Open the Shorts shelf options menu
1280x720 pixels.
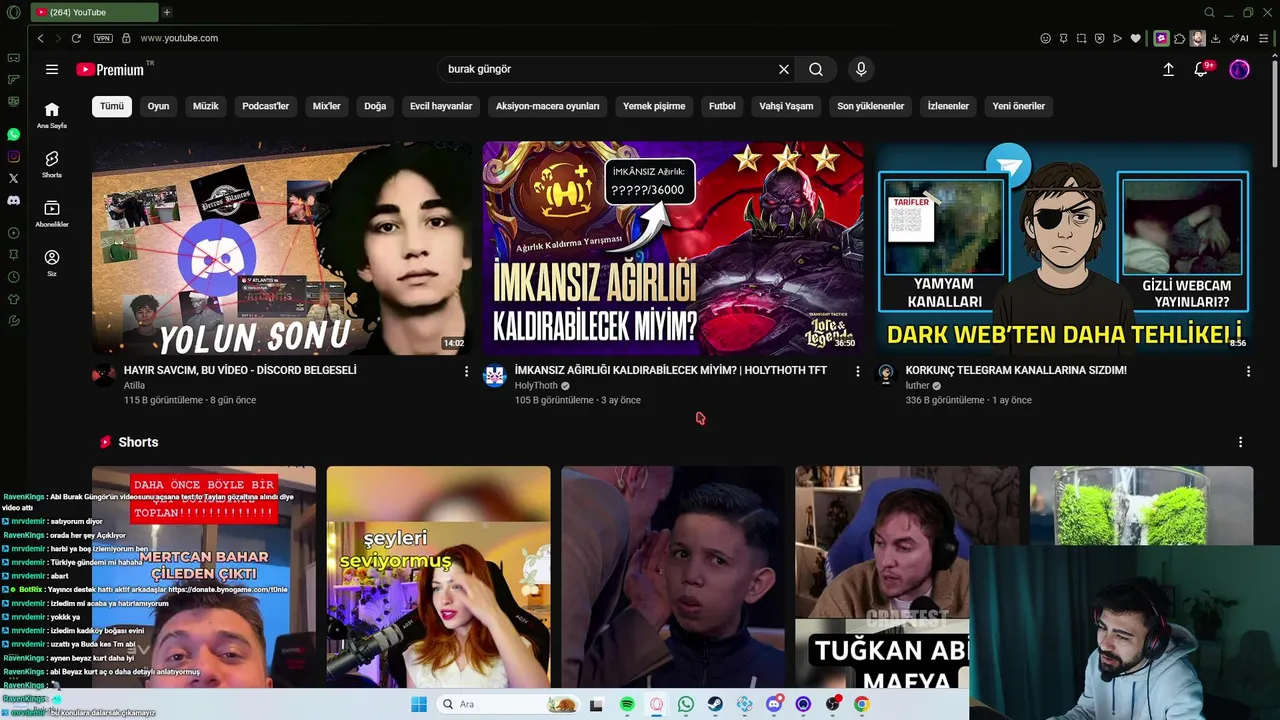pyautogui.click(x=1240, y=442)
